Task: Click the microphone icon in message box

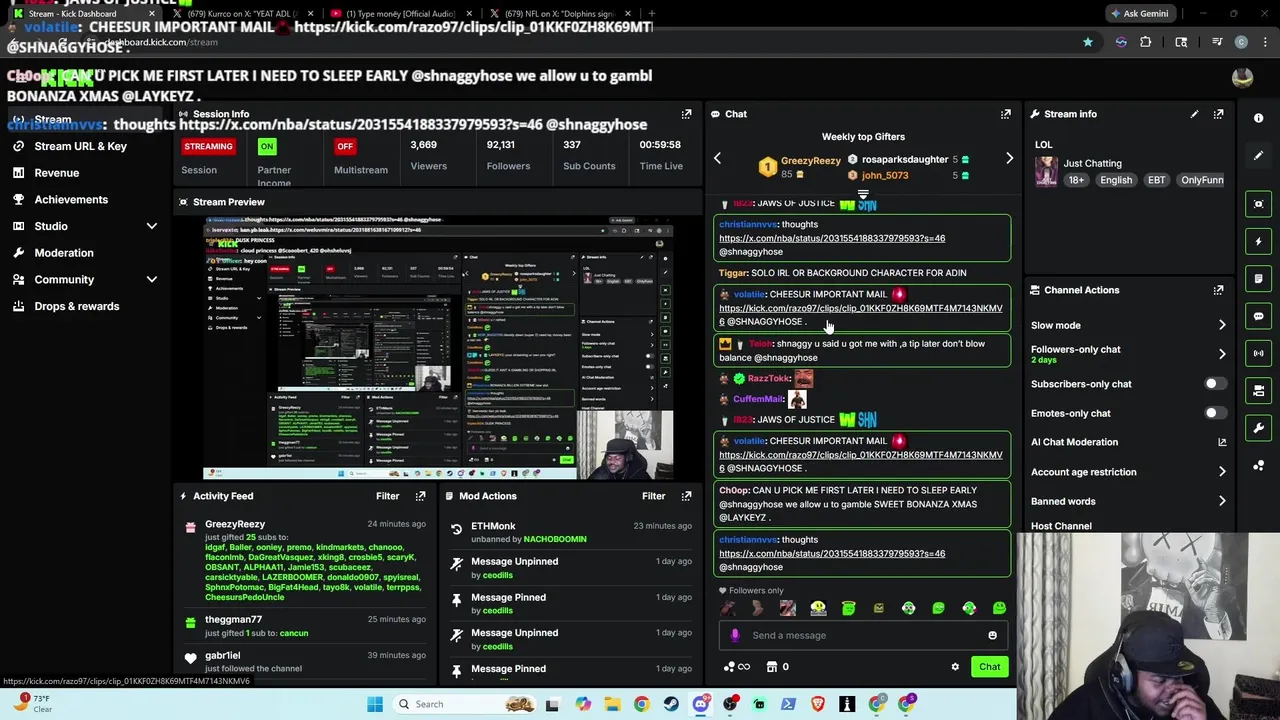Action: pyautogui.click(x=735, y=635)
